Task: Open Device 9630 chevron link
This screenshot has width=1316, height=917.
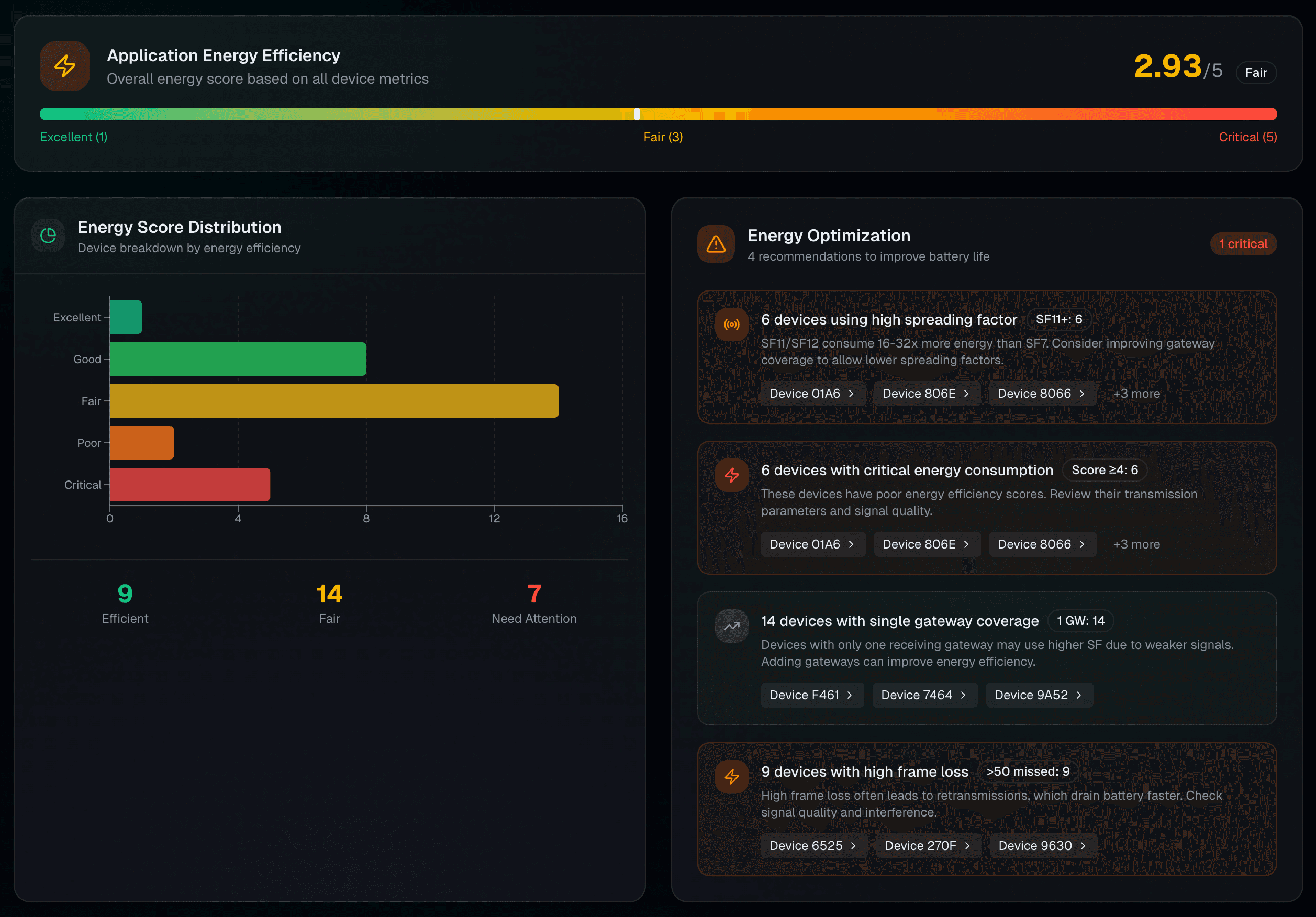Action: click(1083, 846)
